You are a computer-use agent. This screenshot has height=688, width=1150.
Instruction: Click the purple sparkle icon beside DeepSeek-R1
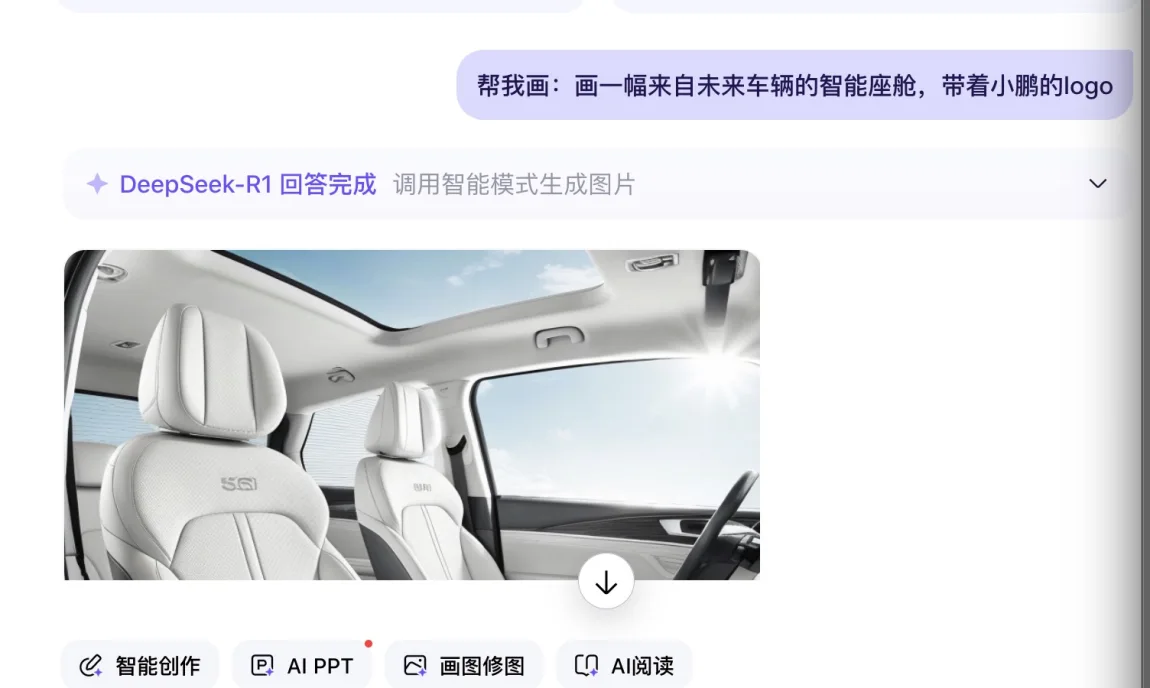(97, 184)
